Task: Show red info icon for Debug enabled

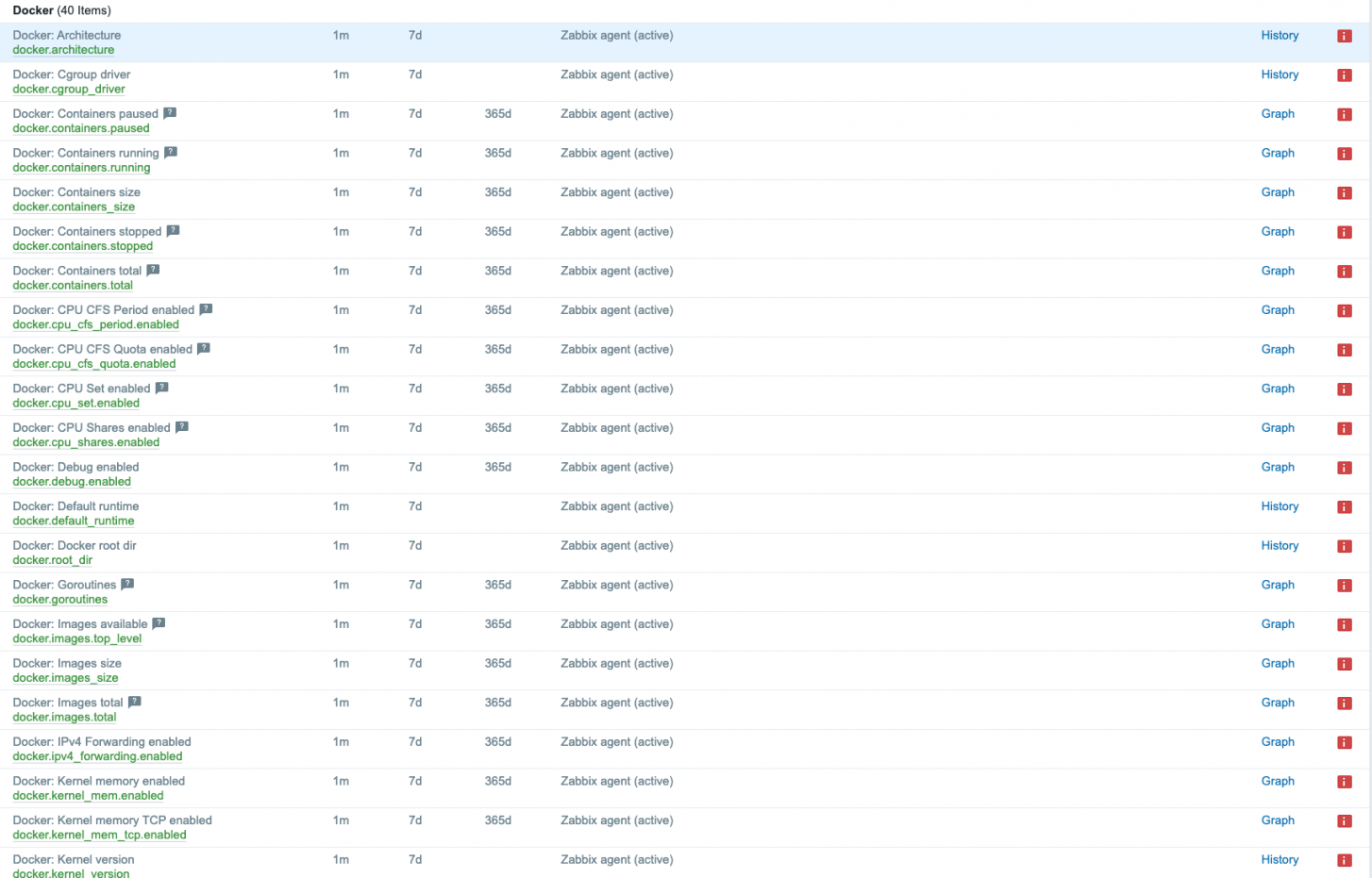Action: pos(1345,468)
